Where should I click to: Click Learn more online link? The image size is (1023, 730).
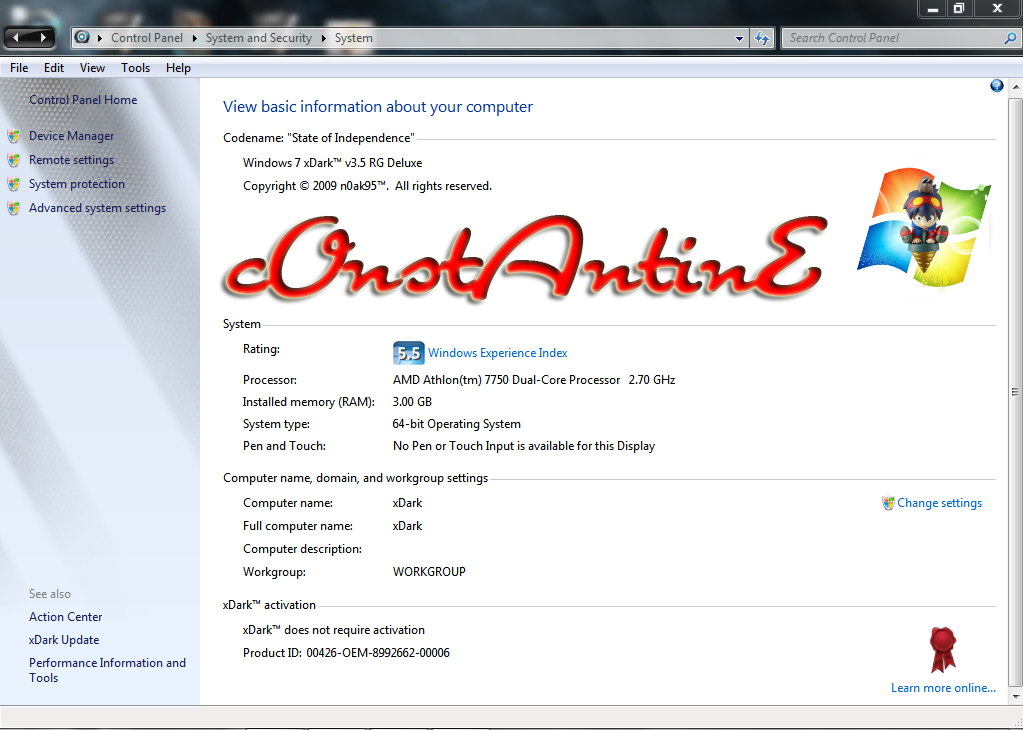(943, 688)
